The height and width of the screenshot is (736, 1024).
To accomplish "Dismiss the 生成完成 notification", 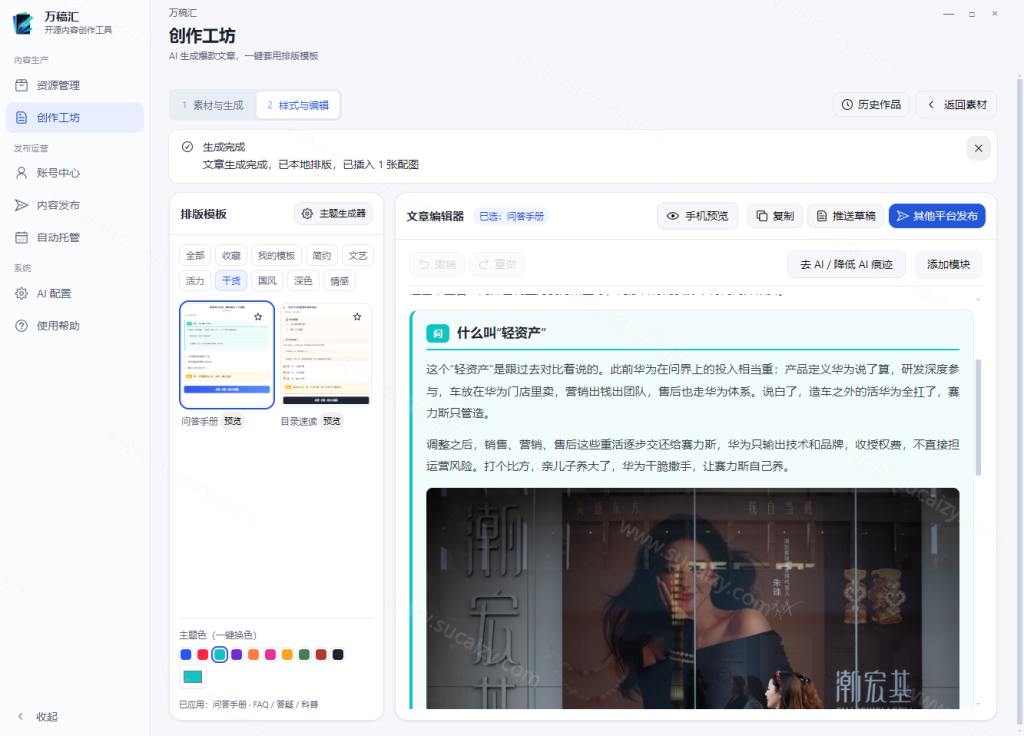I will click(x=978, y=148).
